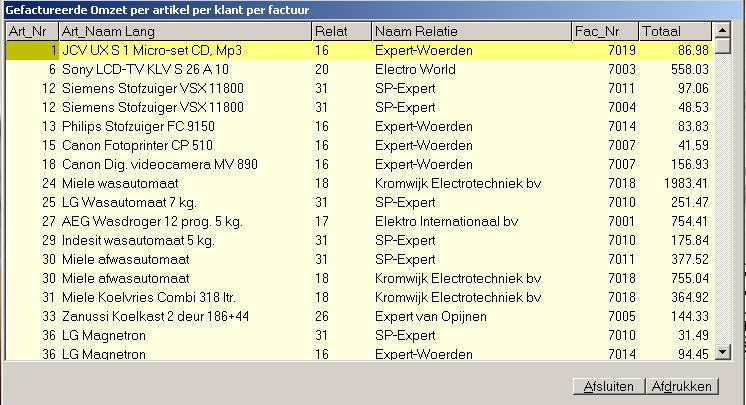This screenshot has width=746, height=405.
Task: Click Elektro Internationaal bv cell
Action: (446, 222)
